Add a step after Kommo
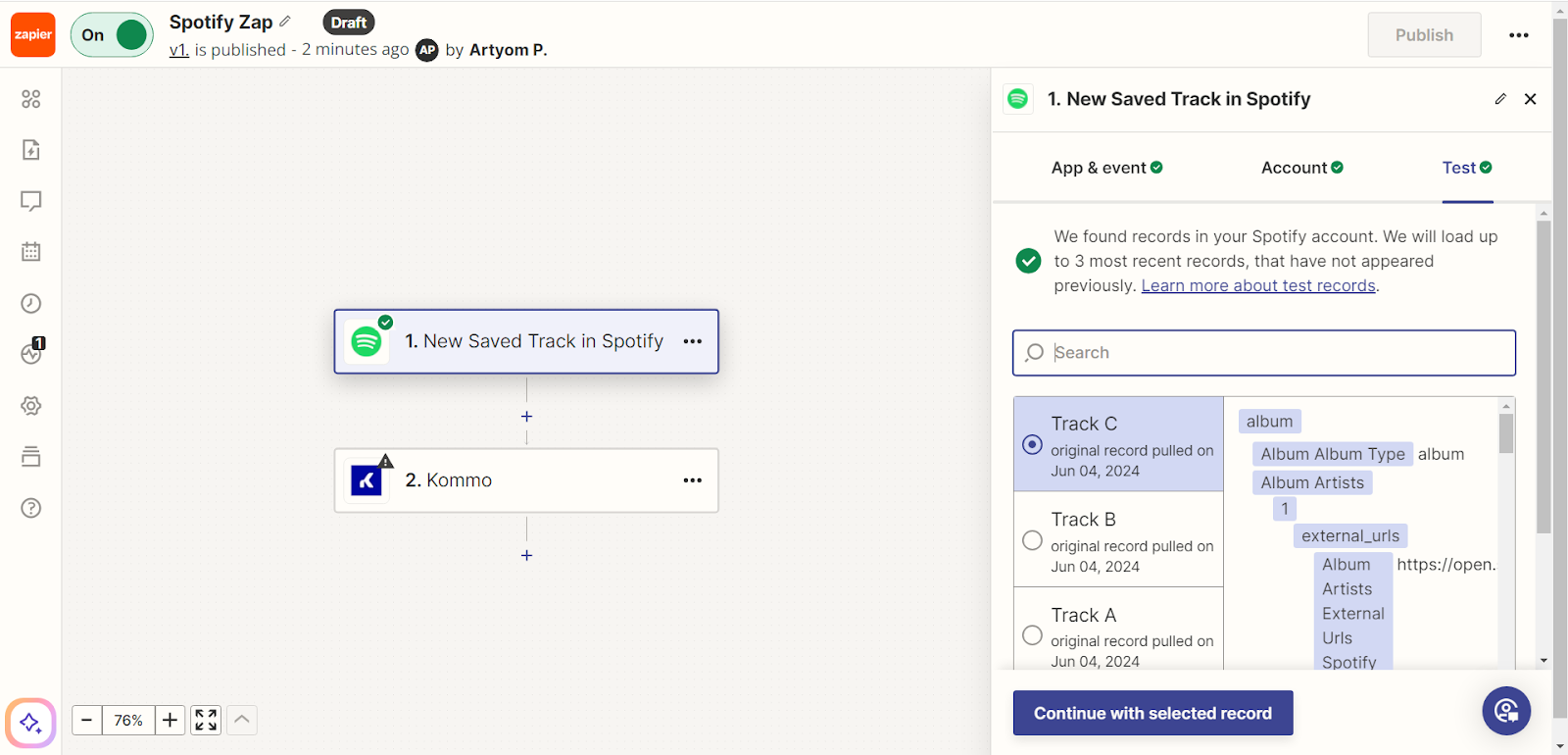The width and height of the screenshot is (1568, 755). (x=526, y=555)
